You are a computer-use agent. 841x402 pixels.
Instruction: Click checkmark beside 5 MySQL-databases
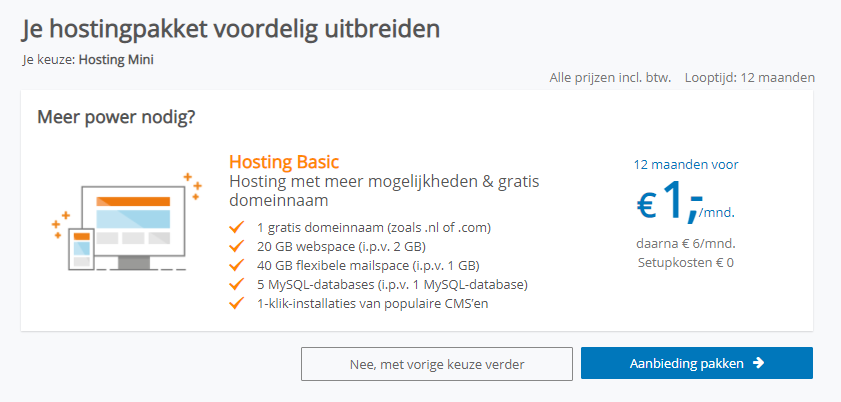click(x=237, y=284)
